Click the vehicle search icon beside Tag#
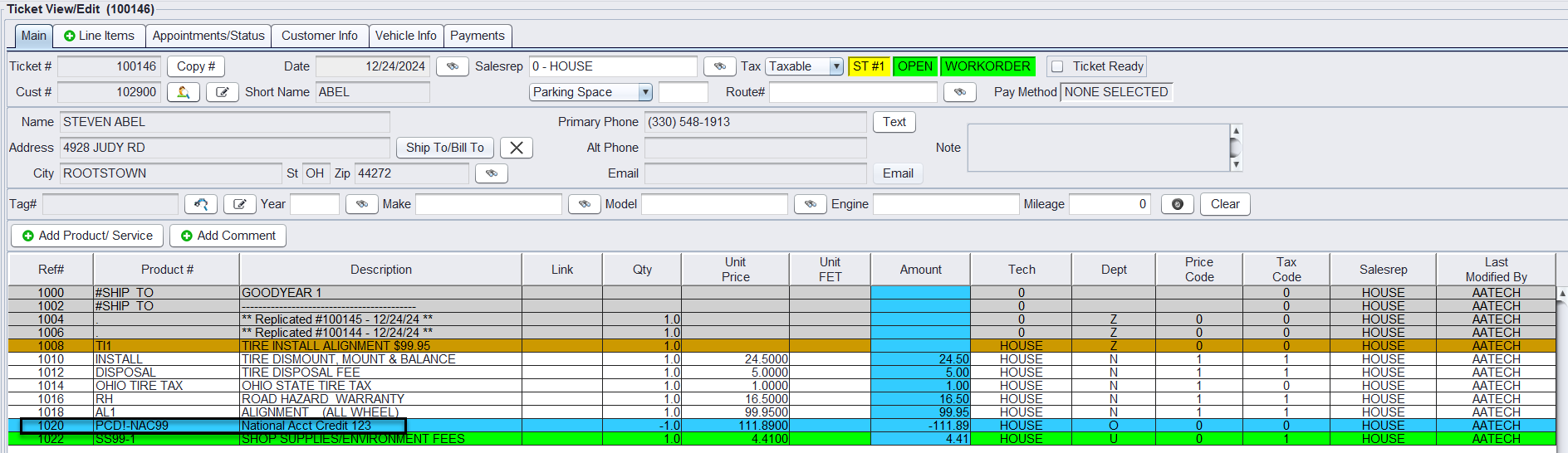The height and width of the screenshot is (453, 1568). 200,204
